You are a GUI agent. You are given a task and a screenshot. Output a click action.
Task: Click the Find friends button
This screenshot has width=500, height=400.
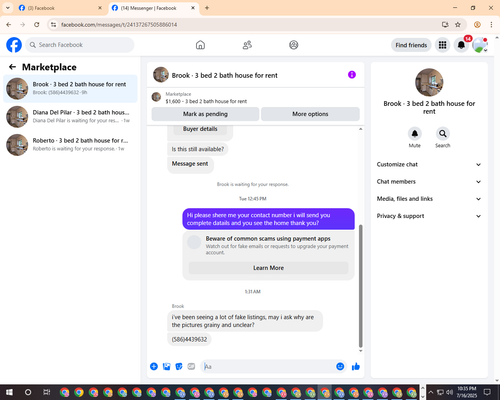(x=411, y=45)
